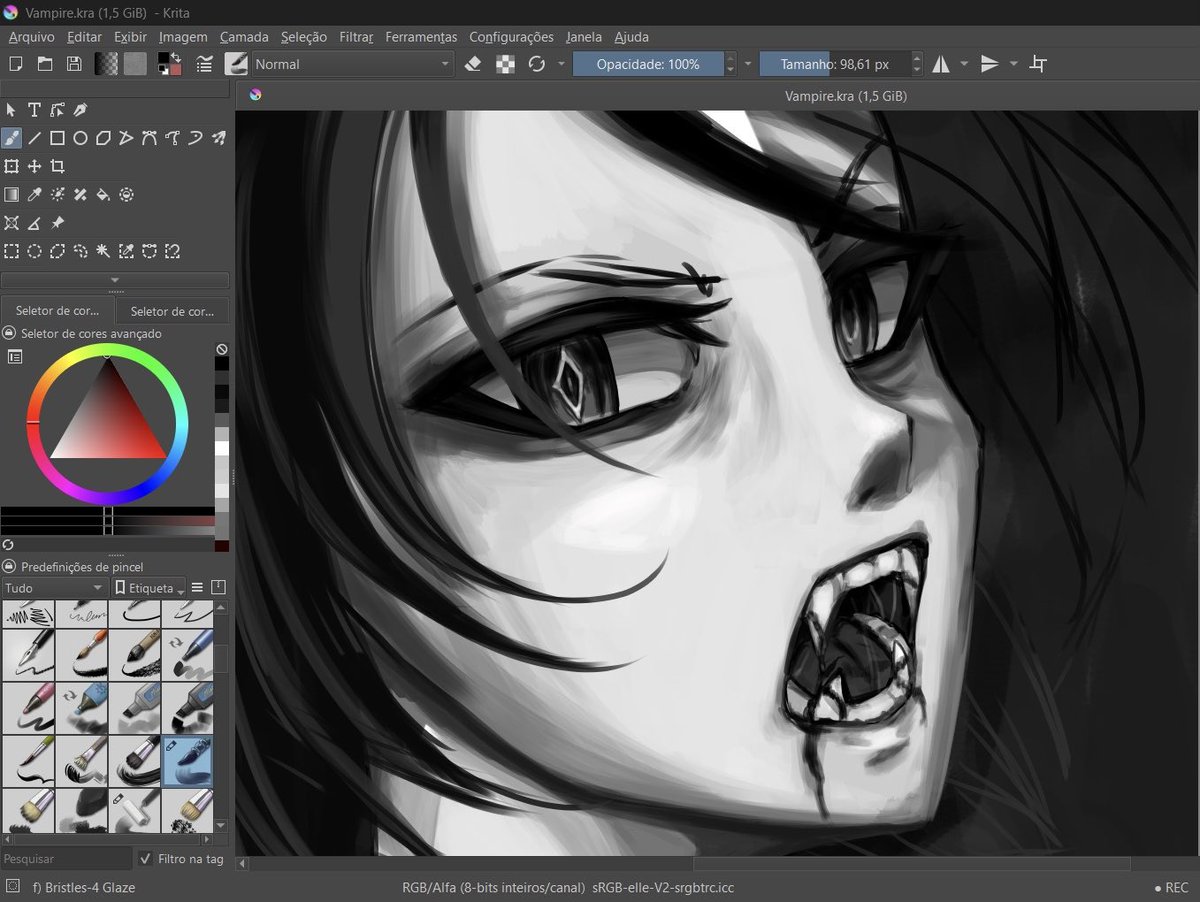Toggle the 'Filtro na tag' checkbox
Image resolution: width=1200 pixels, height=902 pixels.
tap(146, 859)
